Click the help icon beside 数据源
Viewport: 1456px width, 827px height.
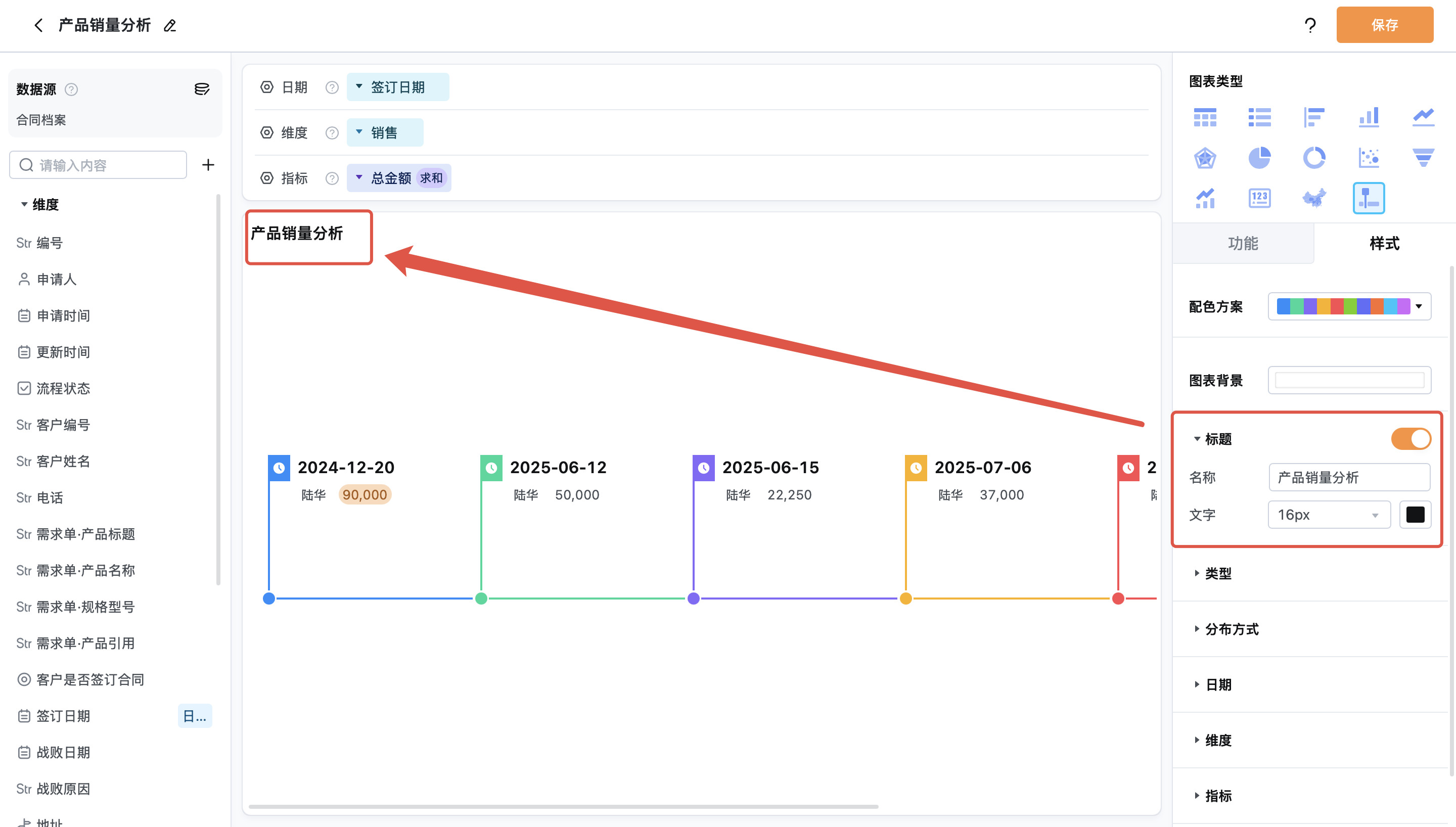click(x=71, y=89)
